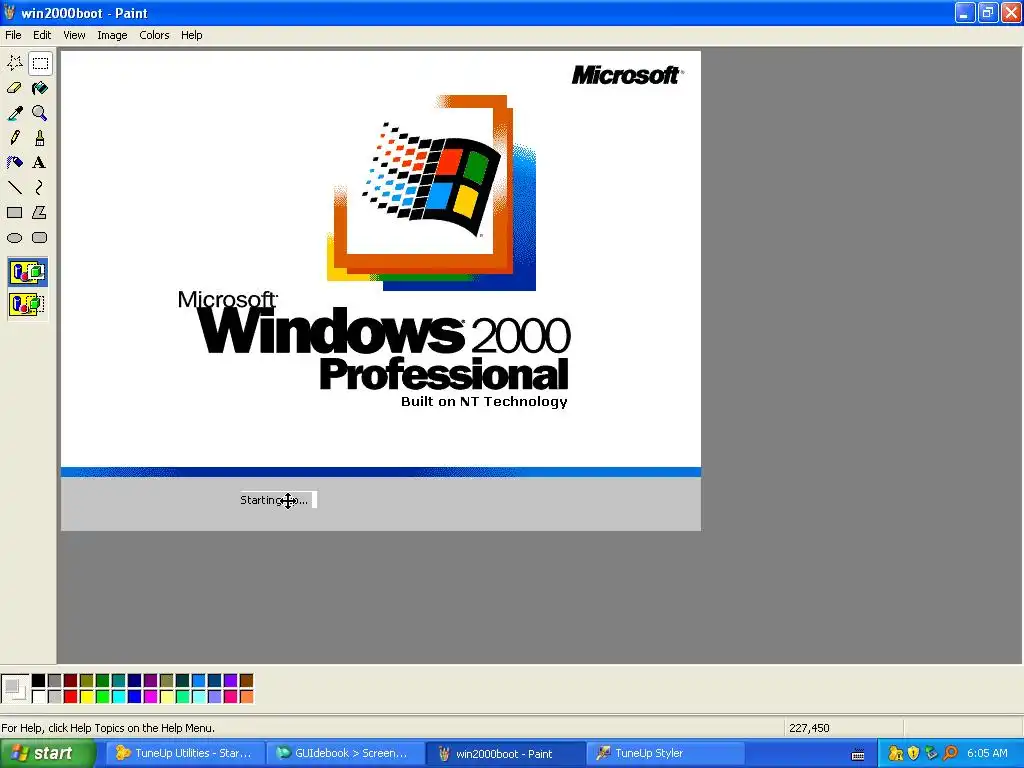Pick the Rectangle shape tool
Viewport: 1024px width, 768px height.
click(x=14, y=212)
